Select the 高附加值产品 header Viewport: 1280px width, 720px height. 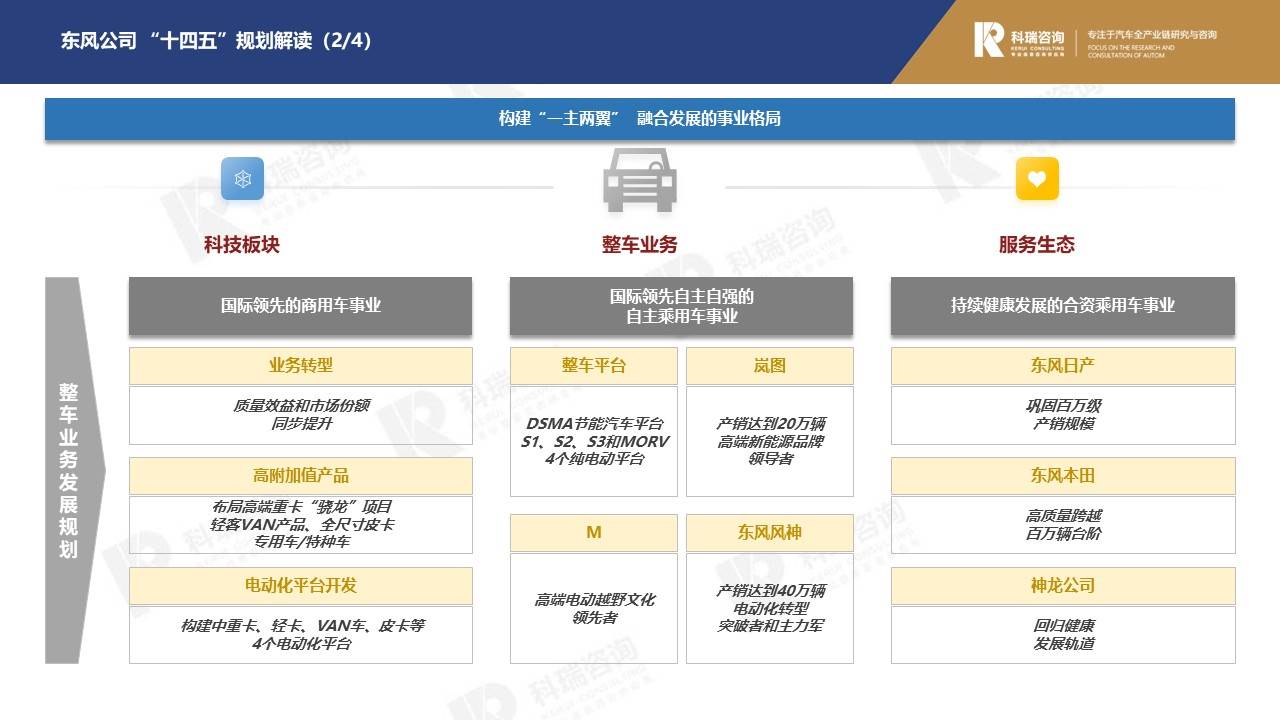point(300,475)
